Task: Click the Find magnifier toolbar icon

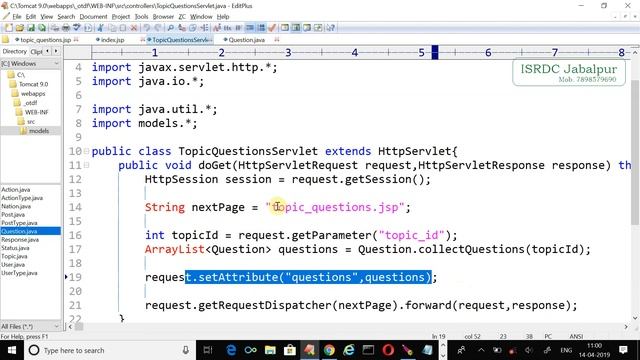Action: (171, 28)
